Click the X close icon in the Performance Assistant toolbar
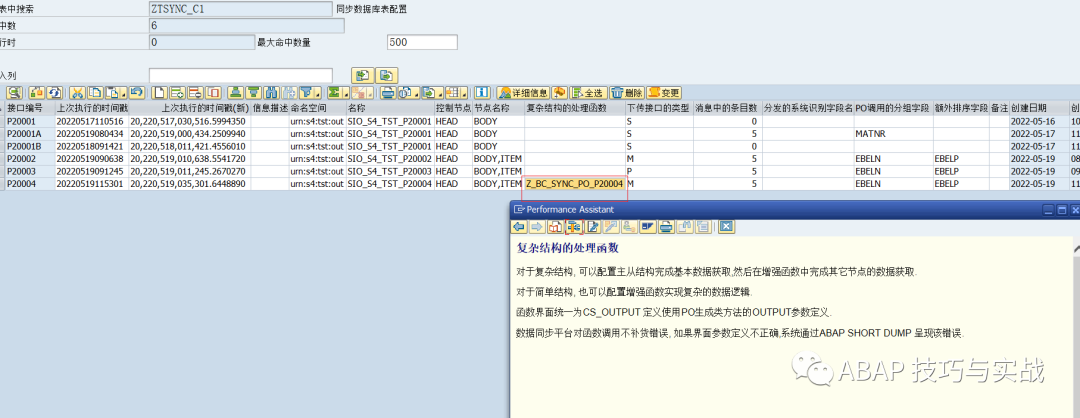The height and width of the screenshot is (418, 1080). (x=727, y=227)
